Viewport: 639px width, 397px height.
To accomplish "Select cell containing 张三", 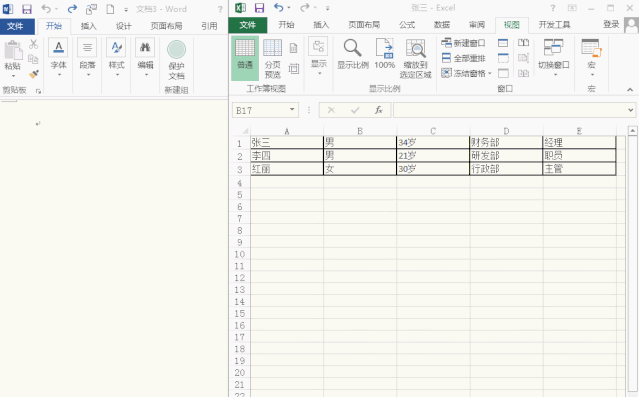I will (x=286, y=142).
